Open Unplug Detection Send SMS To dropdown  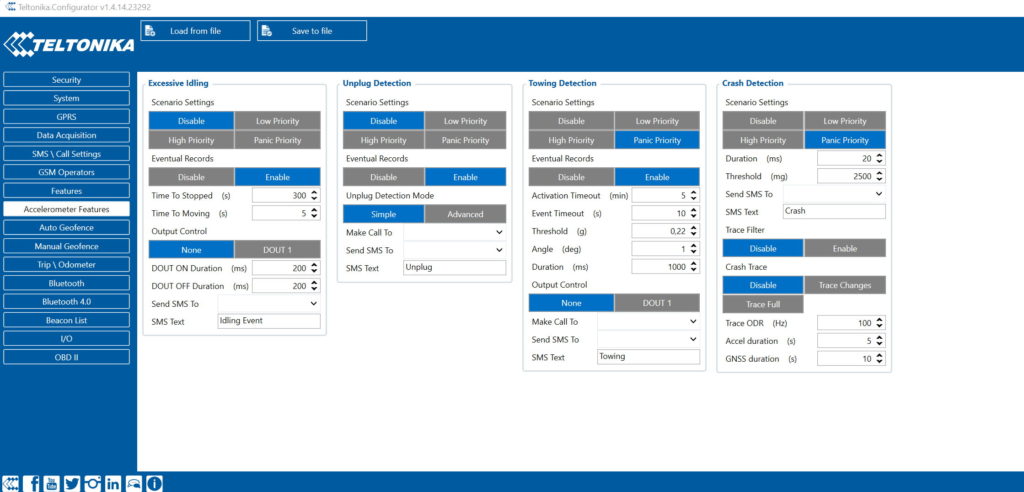(x=455, y=250)
